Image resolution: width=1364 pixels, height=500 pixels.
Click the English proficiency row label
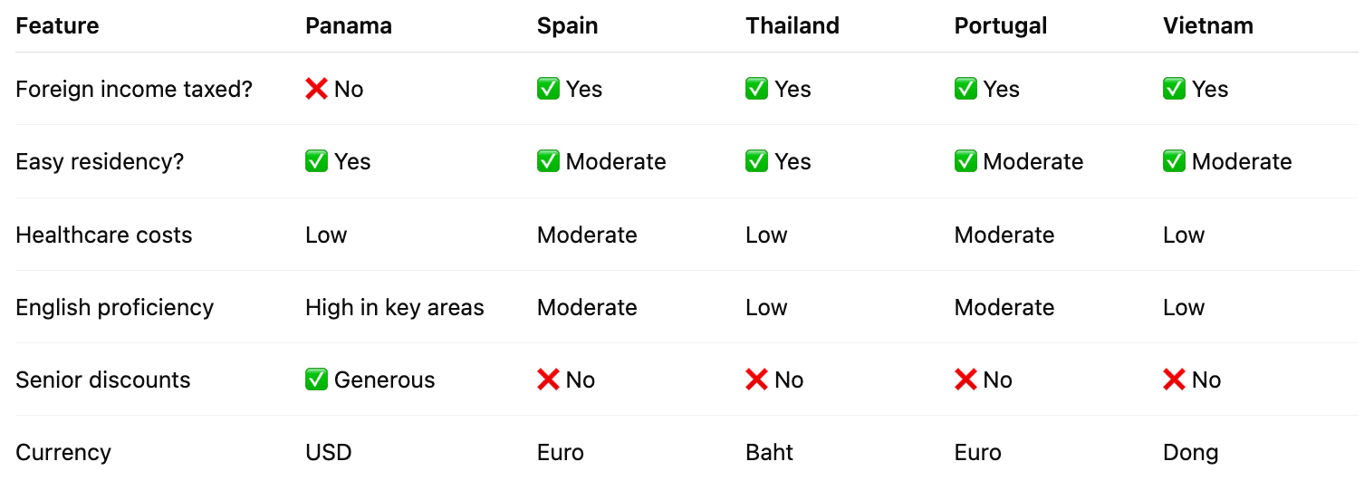pyautogui.click(x=115, y=307)
